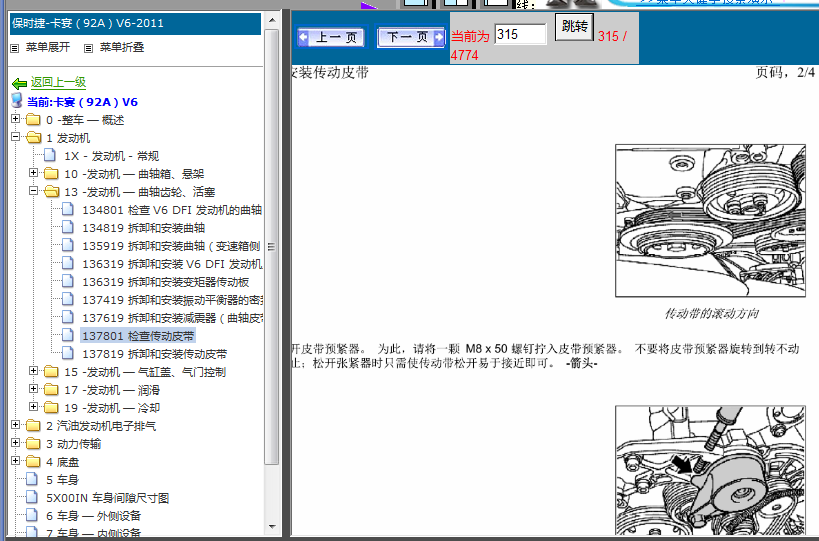Click folder icon of 3 动力传输
819x541 pixels.
pos(33,443)
